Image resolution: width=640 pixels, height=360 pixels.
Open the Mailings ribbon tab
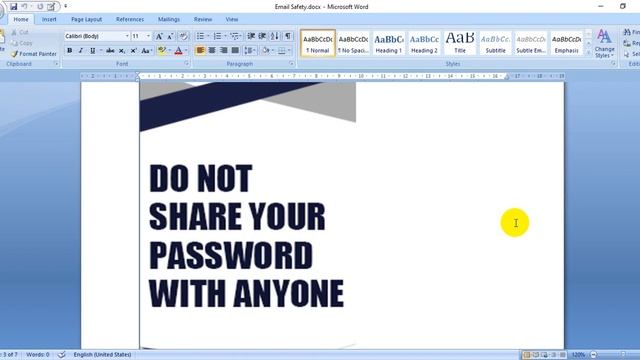click(x=169, y=19)
